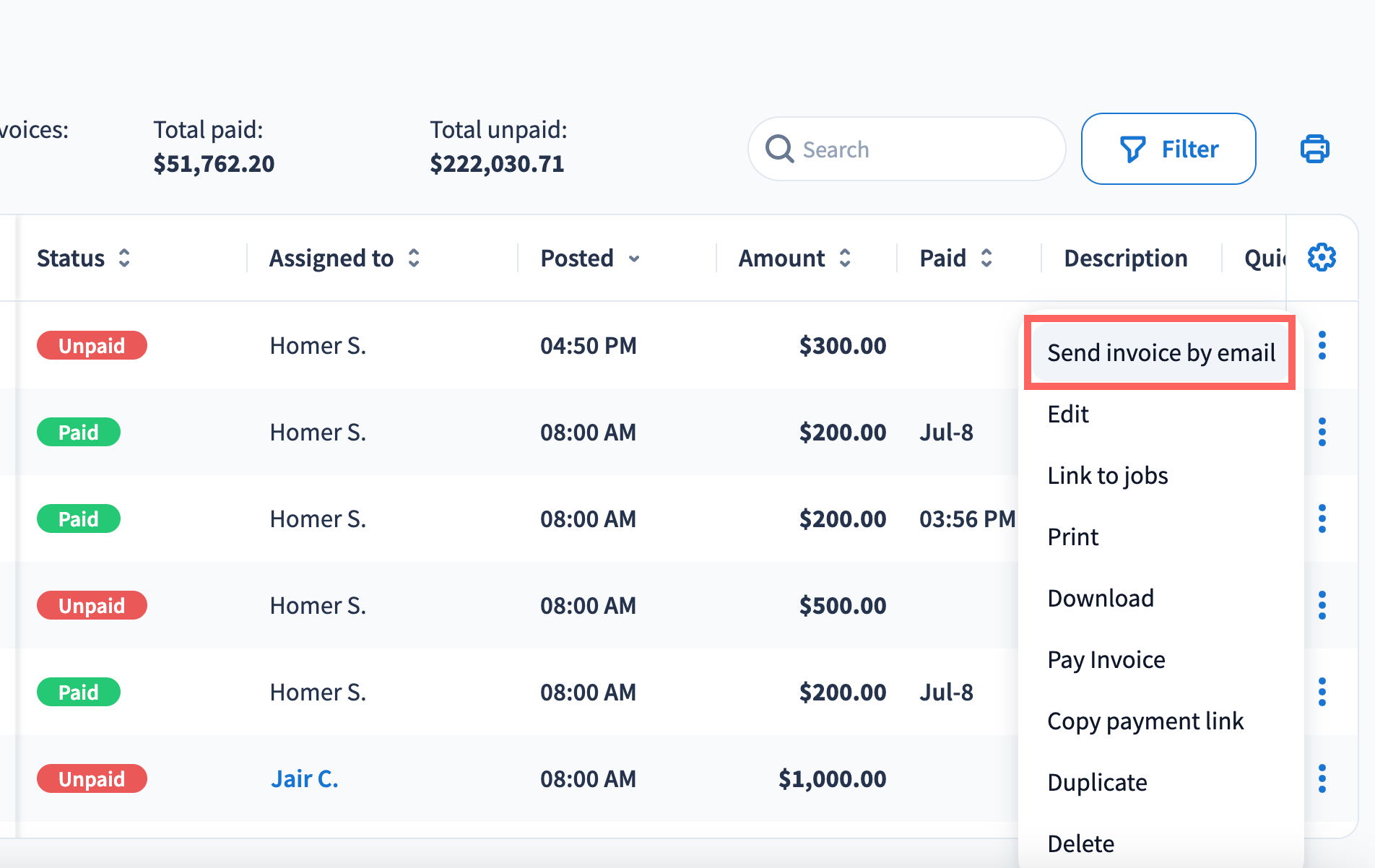Open three-dot menu for 03:56 PM paid row
This screenshot has height=868, width=1375.
click(1322, 518)
